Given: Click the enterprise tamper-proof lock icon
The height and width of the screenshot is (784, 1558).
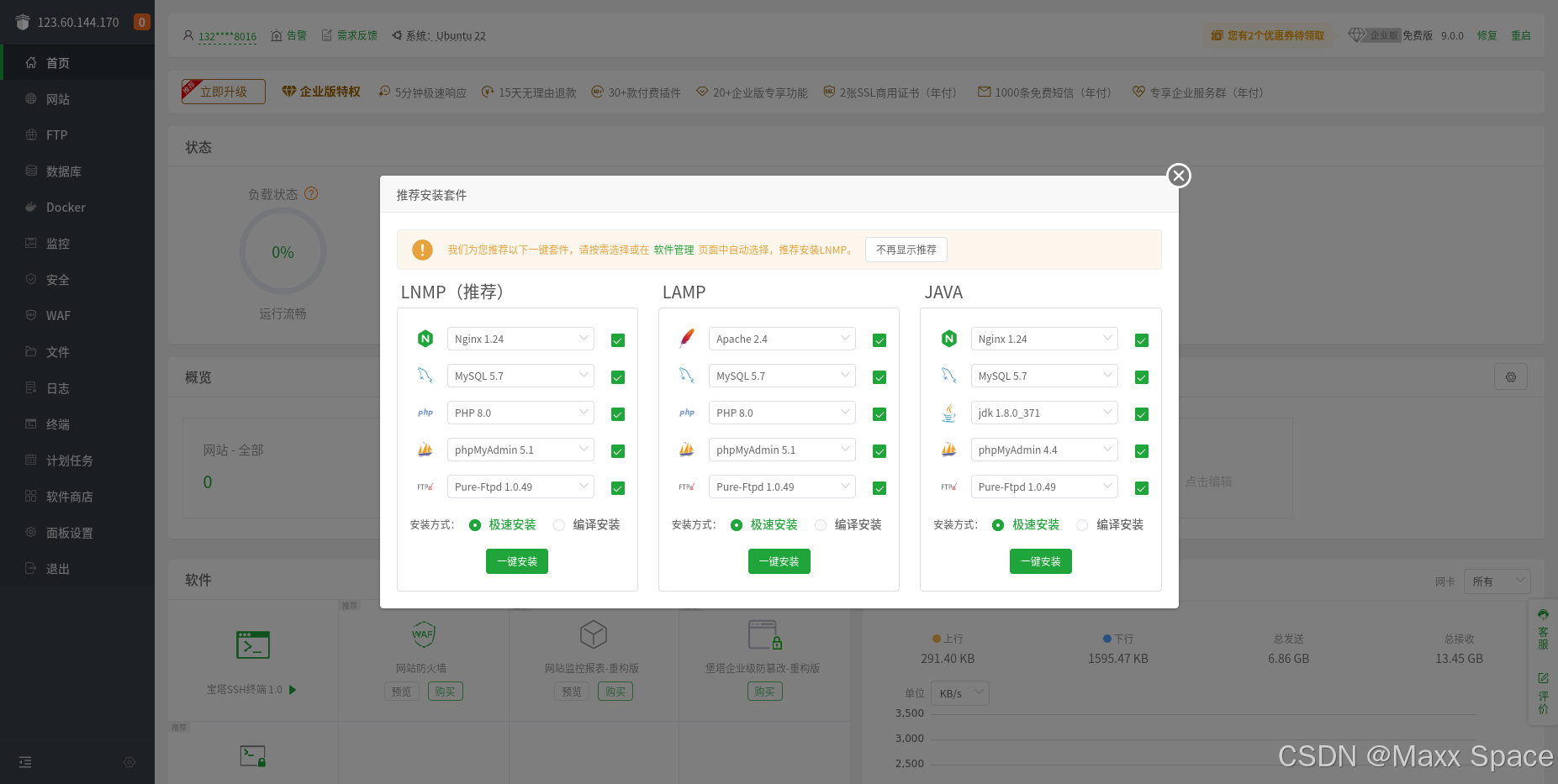Looking at the screenshot, I should 765,635.
